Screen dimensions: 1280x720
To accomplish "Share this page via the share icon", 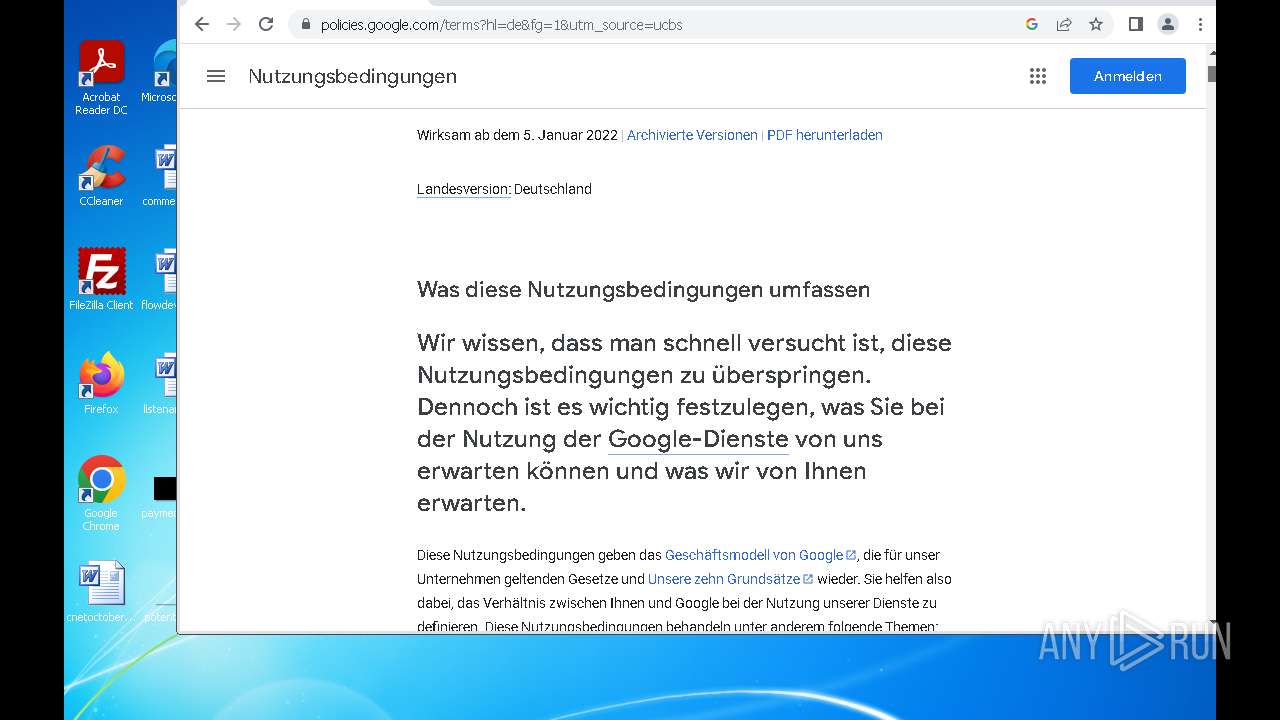I will point(1064,24).
